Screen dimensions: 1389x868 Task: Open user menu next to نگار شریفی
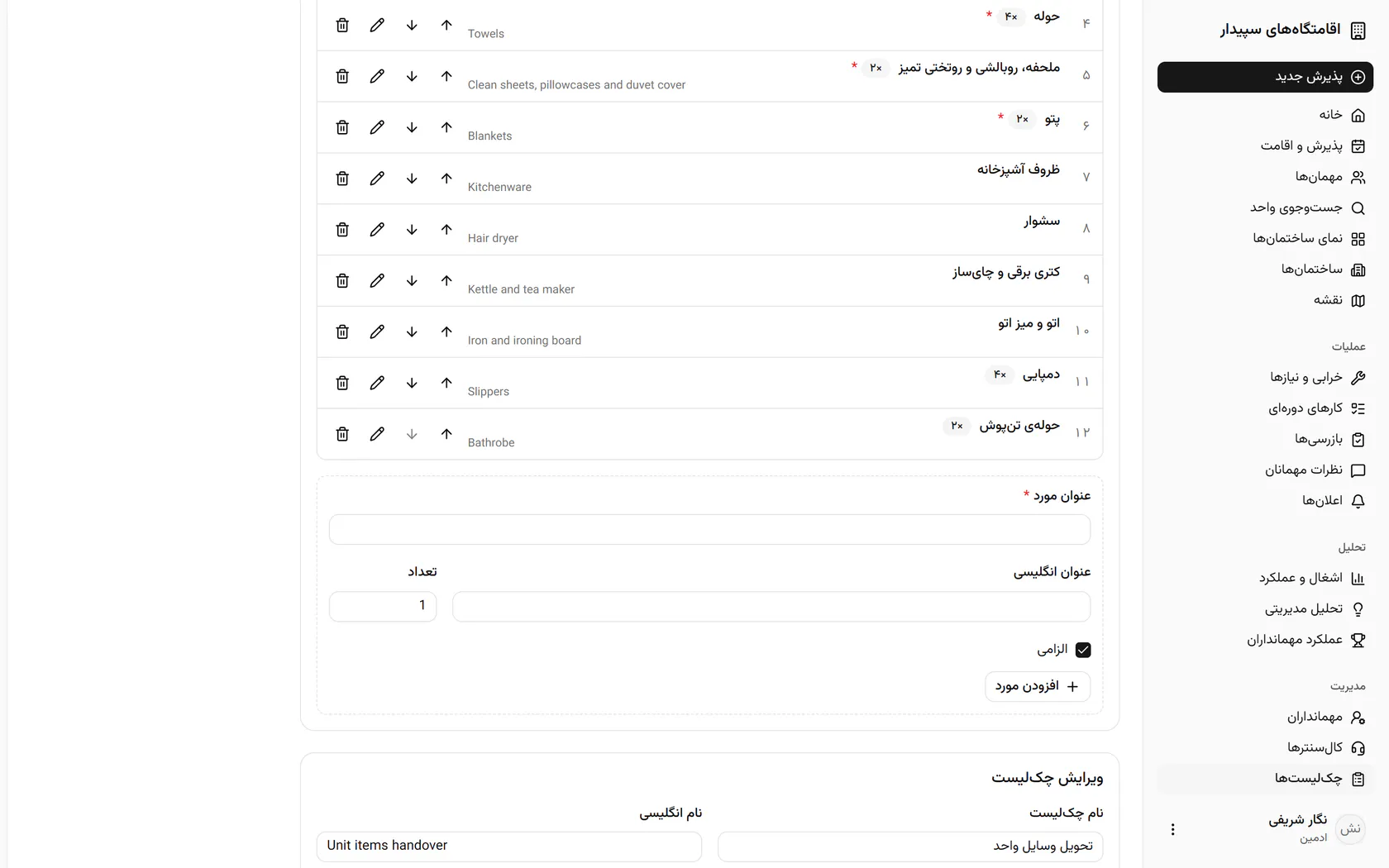[x=1172, y=829]
